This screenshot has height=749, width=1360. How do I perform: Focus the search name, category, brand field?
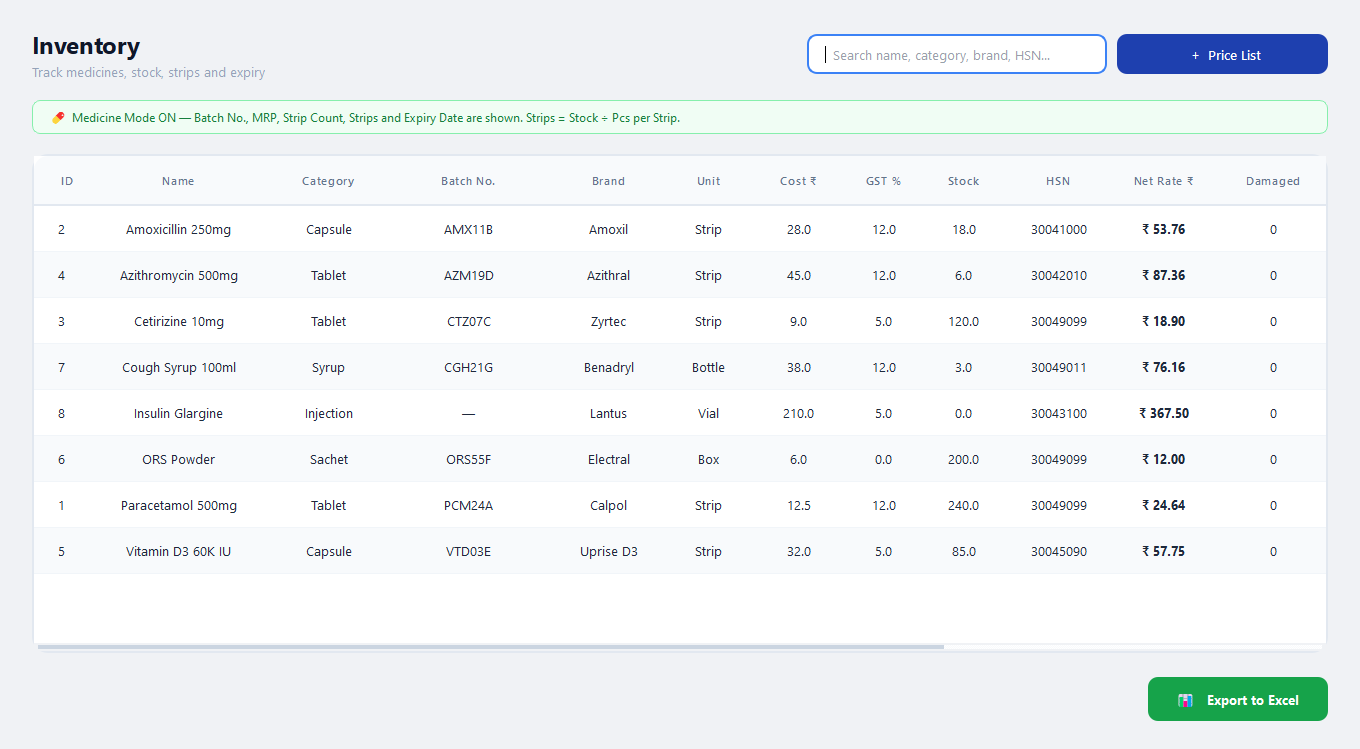[x=957, y=54]
